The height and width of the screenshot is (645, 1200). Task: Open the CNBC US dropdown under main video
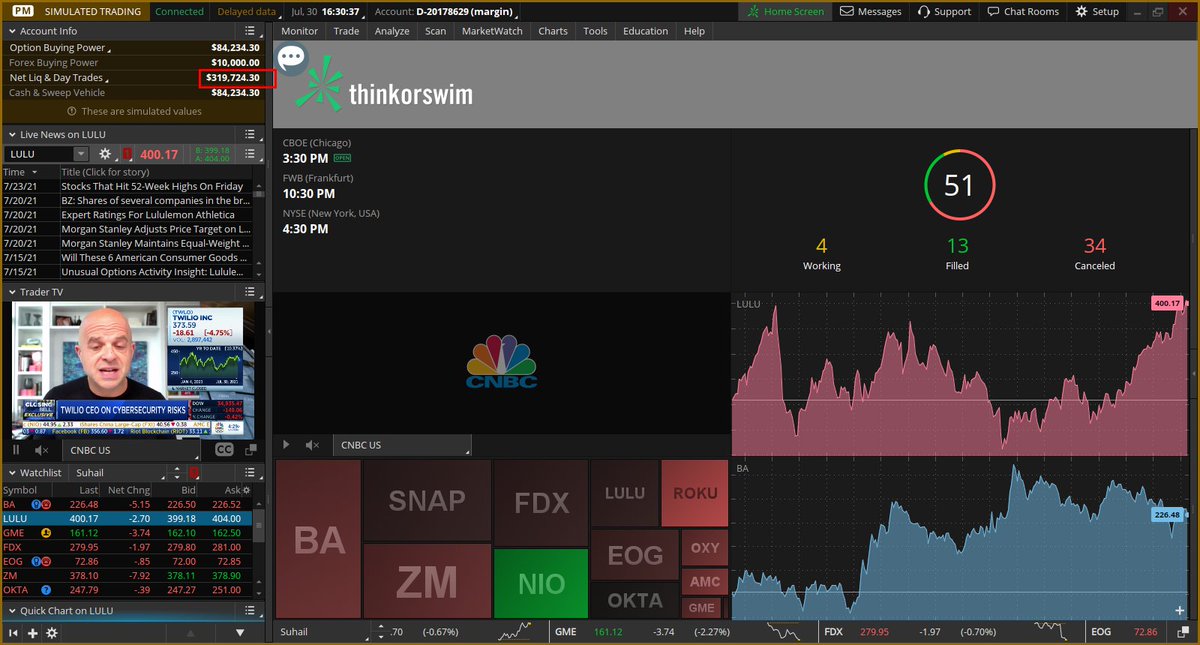pyautogui.click(x=401, y=445)
